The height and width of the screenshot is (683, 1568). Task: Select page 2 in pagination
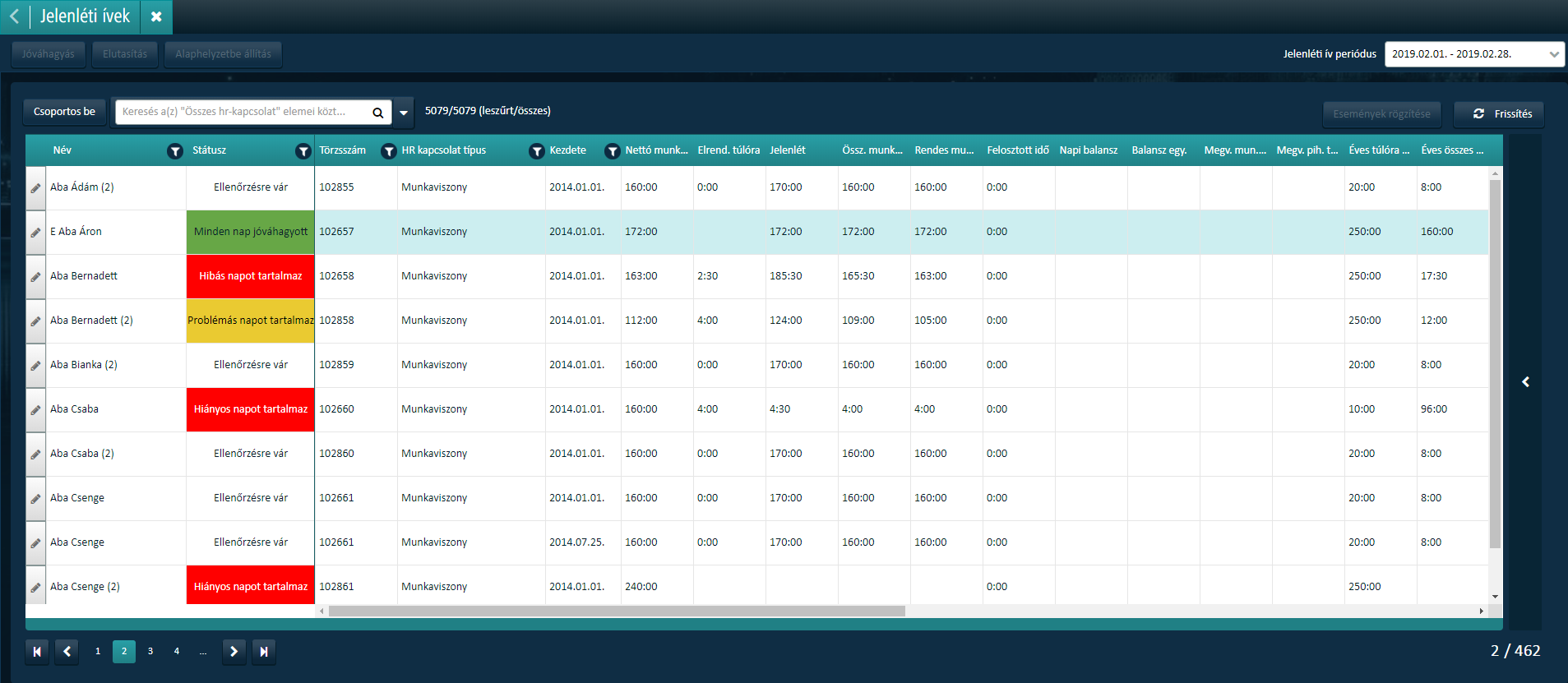click(x=124, y=651)
